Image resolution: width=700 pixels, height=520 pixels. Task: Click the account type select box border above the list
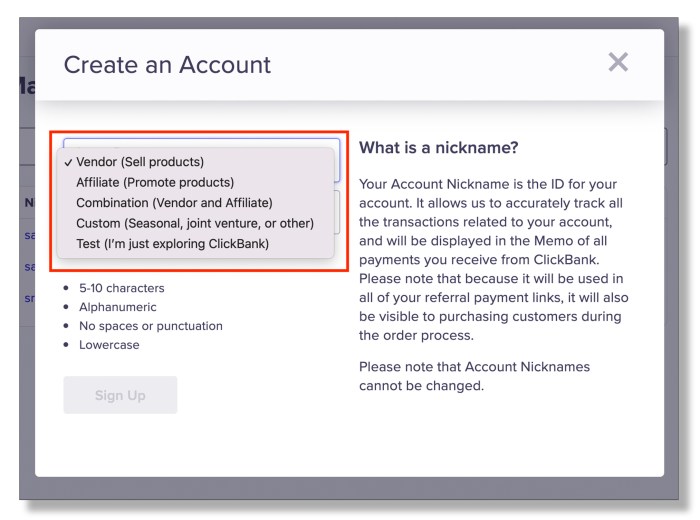point(201,142)
